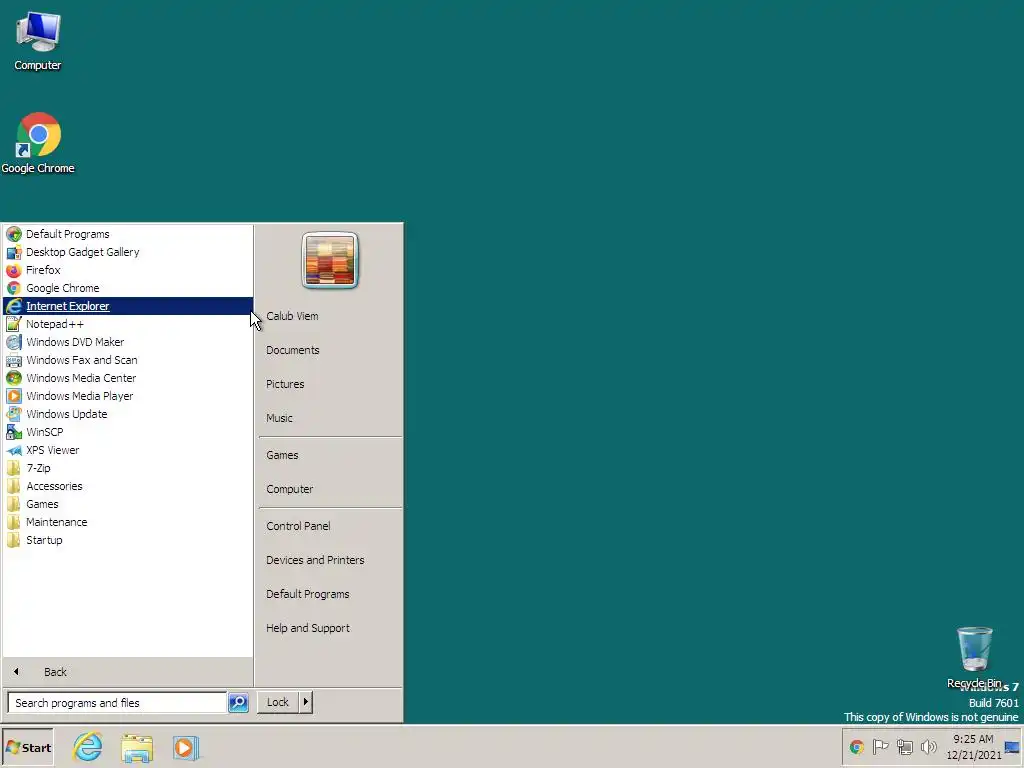Select the Recycle Bin desktop icon
The height and width of the screenshot is (768, 1024).
[974, 658]
